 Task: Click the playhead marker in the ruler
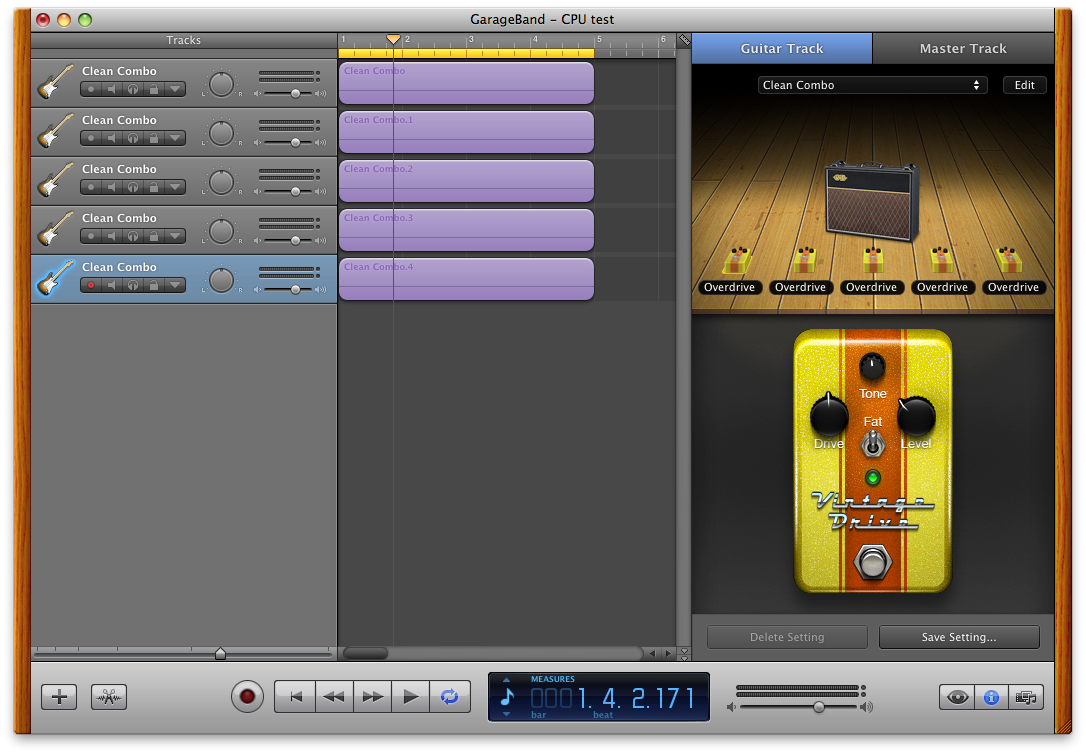click(393, 39)
